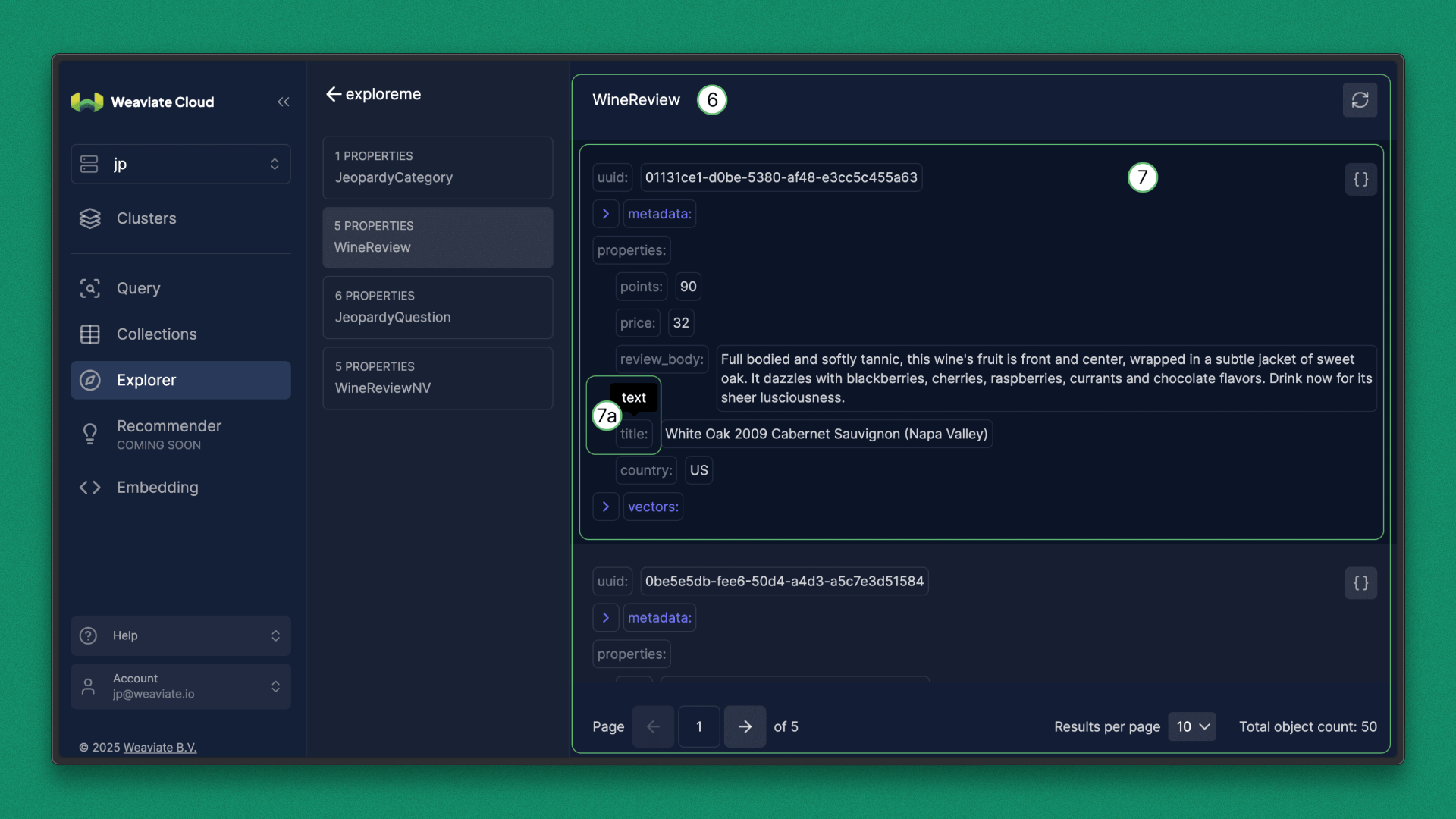Navigate to Collections in sidebar

coord(156,334)
